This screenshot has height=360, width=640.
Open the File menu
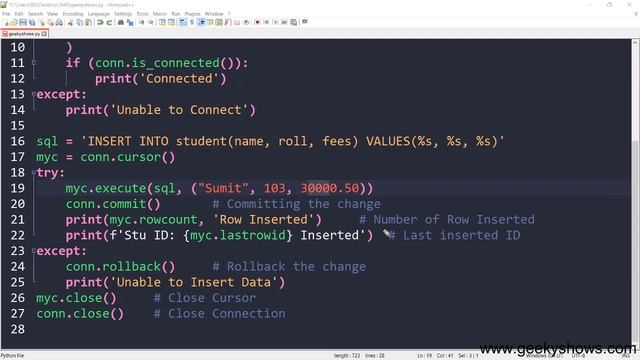pyautogui.click(x=6, y=14)
